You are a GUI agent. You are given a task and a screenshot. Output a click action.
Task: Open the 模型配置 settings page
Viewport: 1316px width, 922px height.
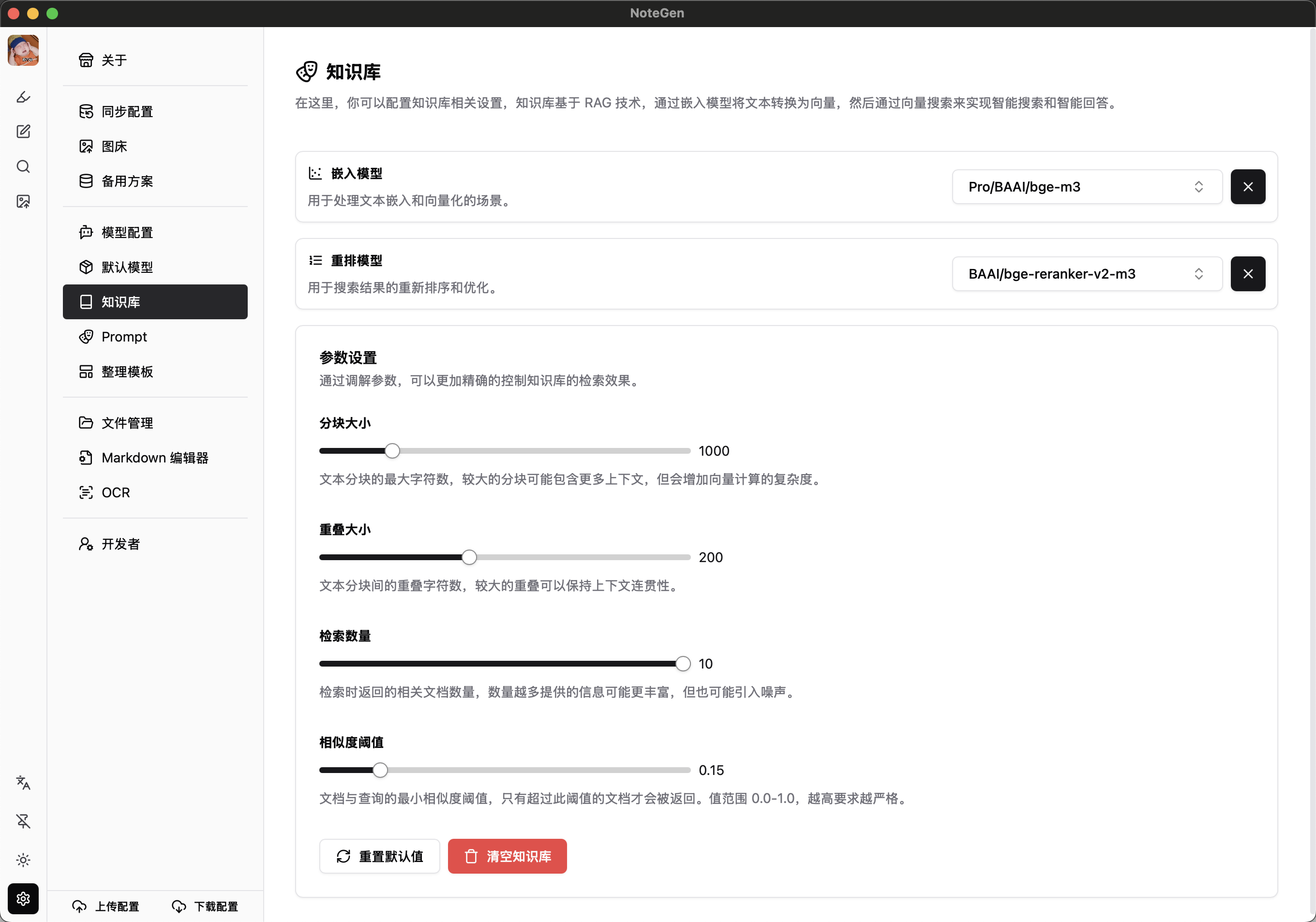pos(155,232)
